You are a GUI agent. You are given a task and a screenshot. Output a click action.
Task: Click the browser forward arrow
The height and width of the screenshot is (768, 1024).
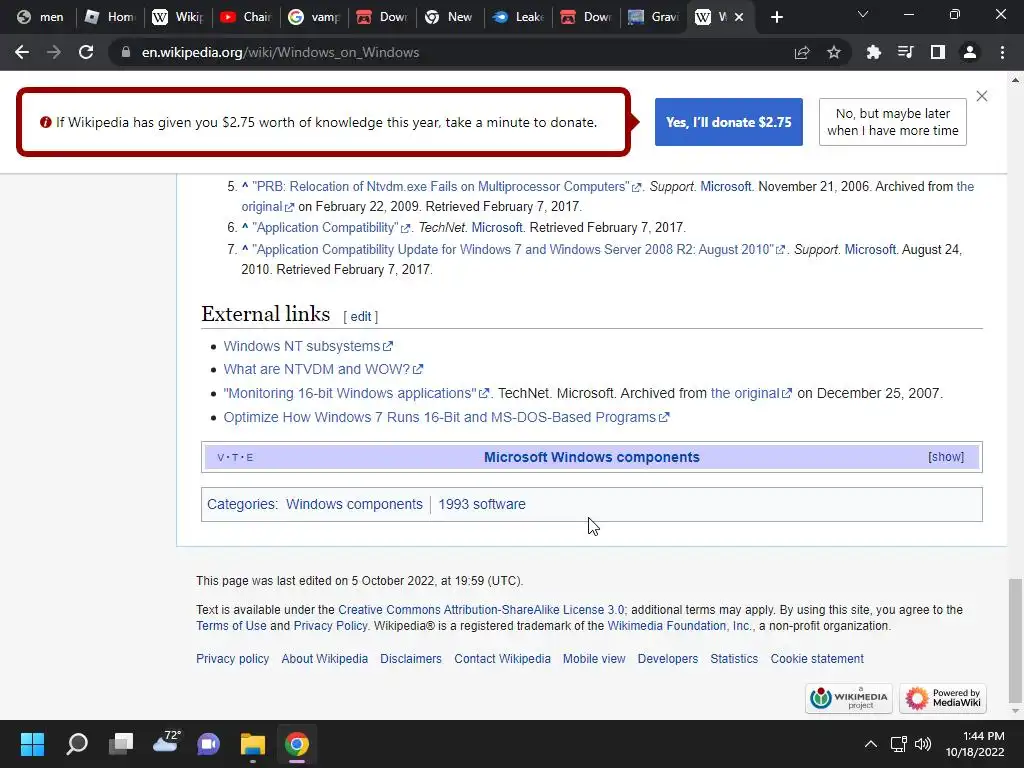click(x=54, y=52)
